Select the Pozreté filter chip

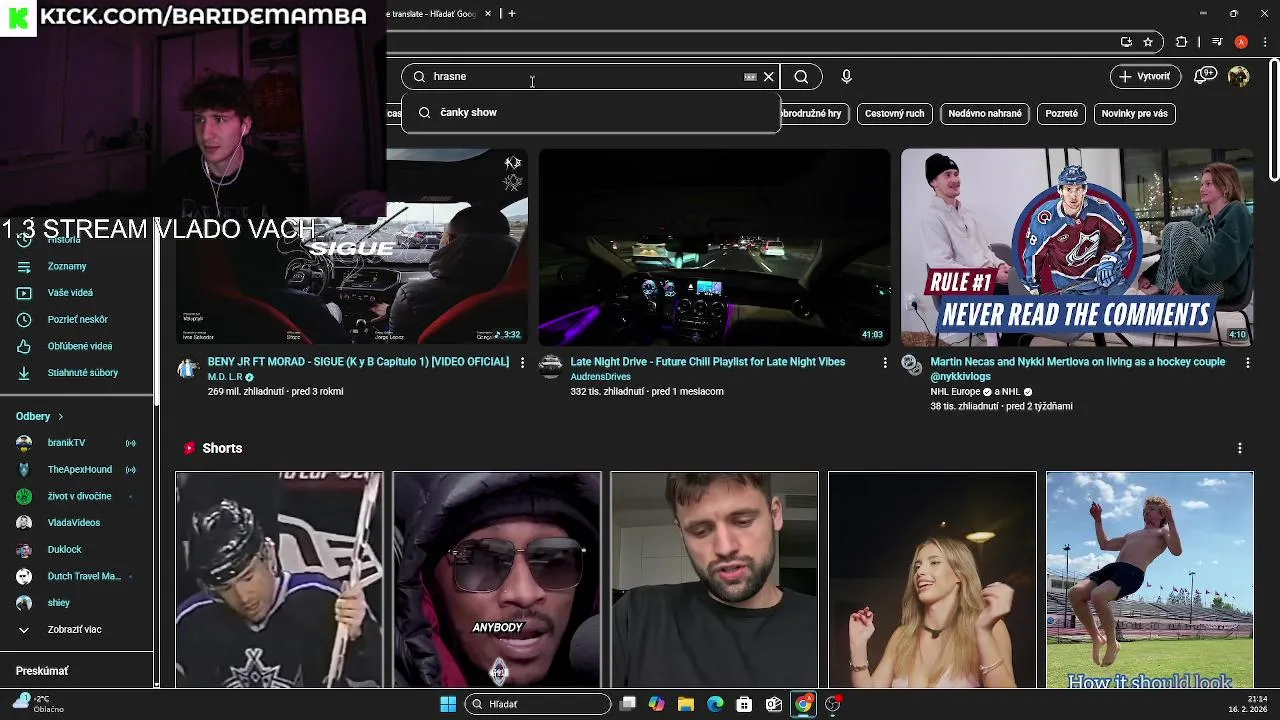1061,113
